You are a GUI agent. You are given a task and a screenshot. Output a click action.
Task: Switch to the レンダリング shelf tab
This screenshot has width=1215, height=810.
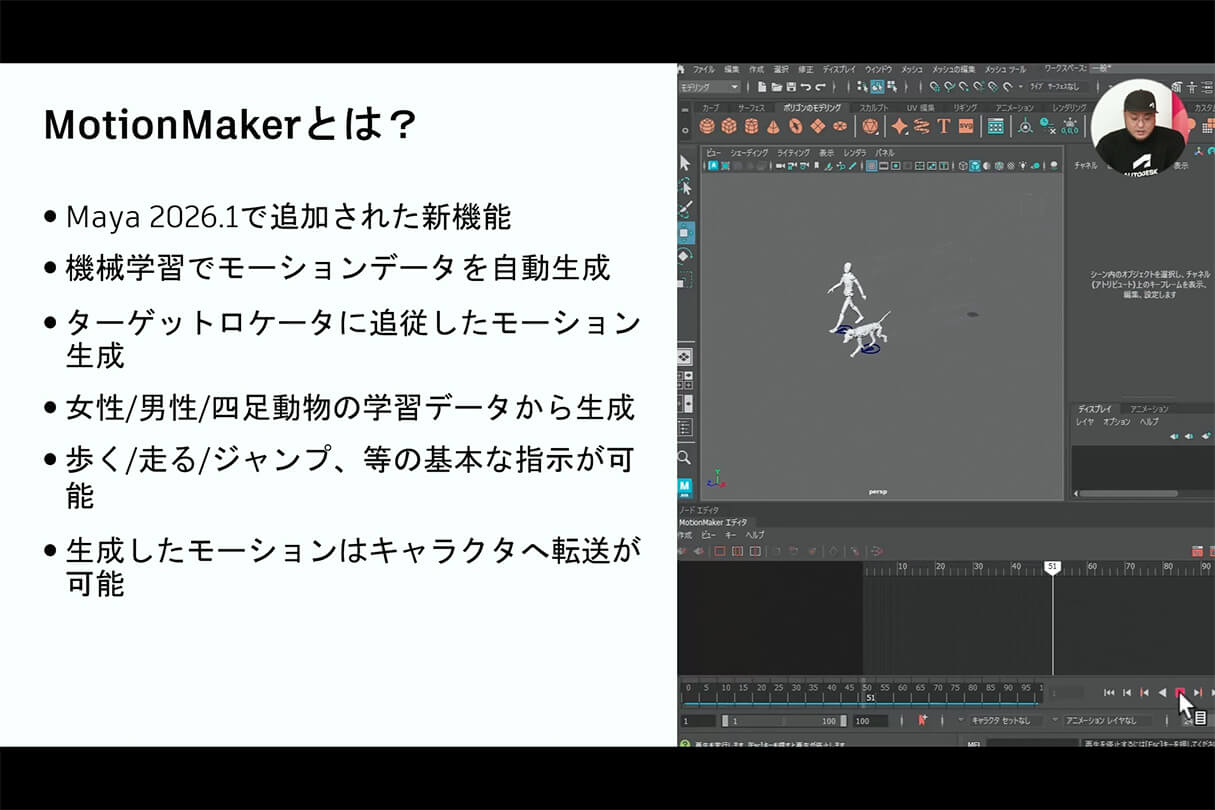pyautogui.click(x=1069, y=107)
